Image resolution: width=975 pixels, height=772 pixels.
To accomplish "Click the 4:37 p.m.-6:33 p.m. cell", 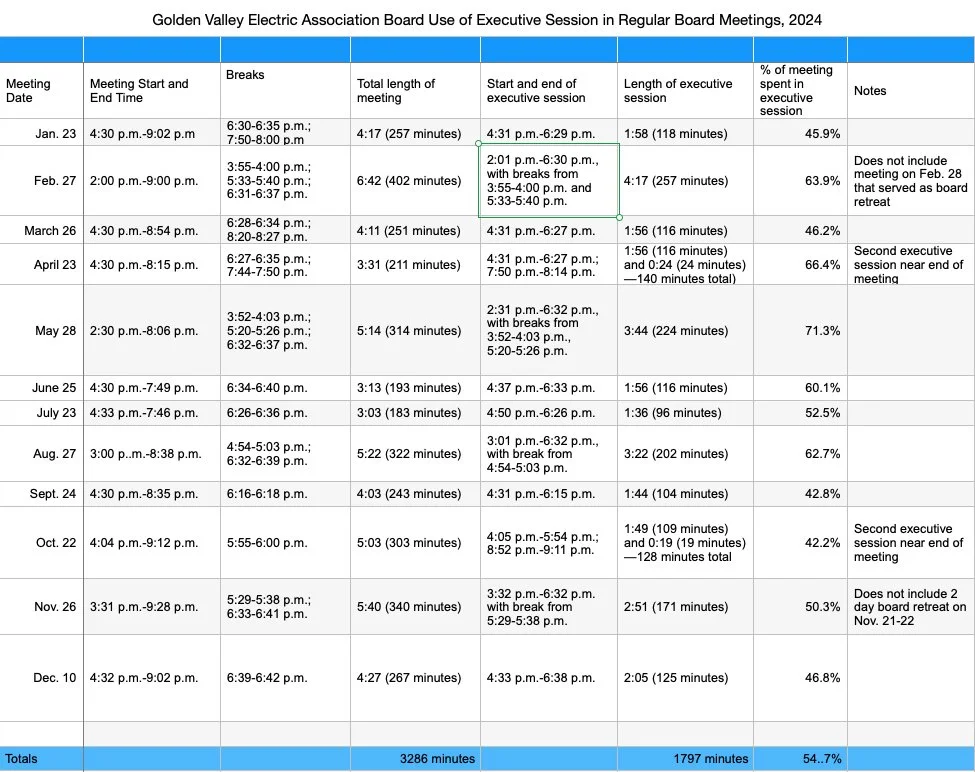I will [549, 388].
